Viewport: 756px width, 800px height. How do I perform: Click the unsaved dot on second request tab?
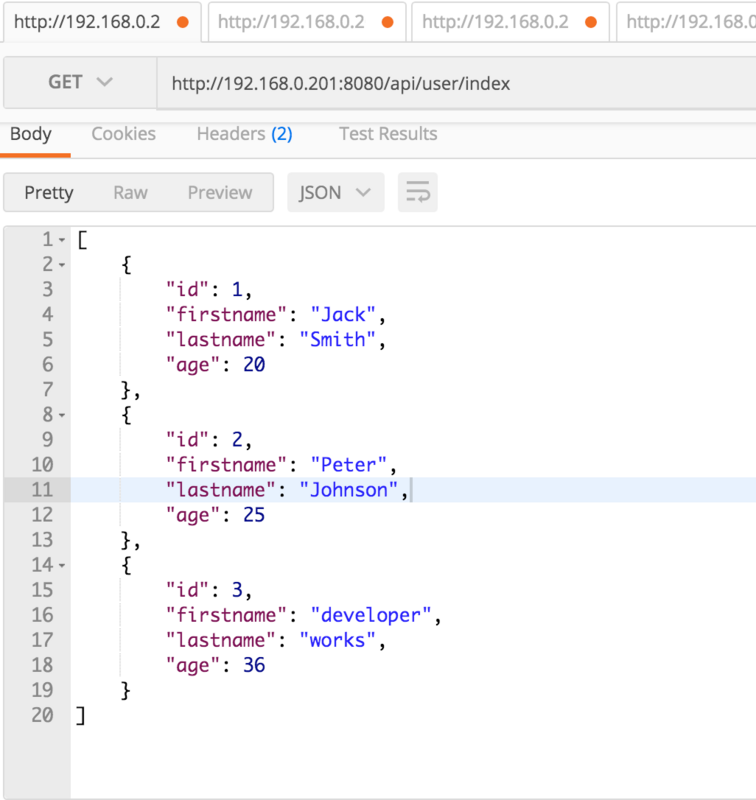tap(388, 22)
